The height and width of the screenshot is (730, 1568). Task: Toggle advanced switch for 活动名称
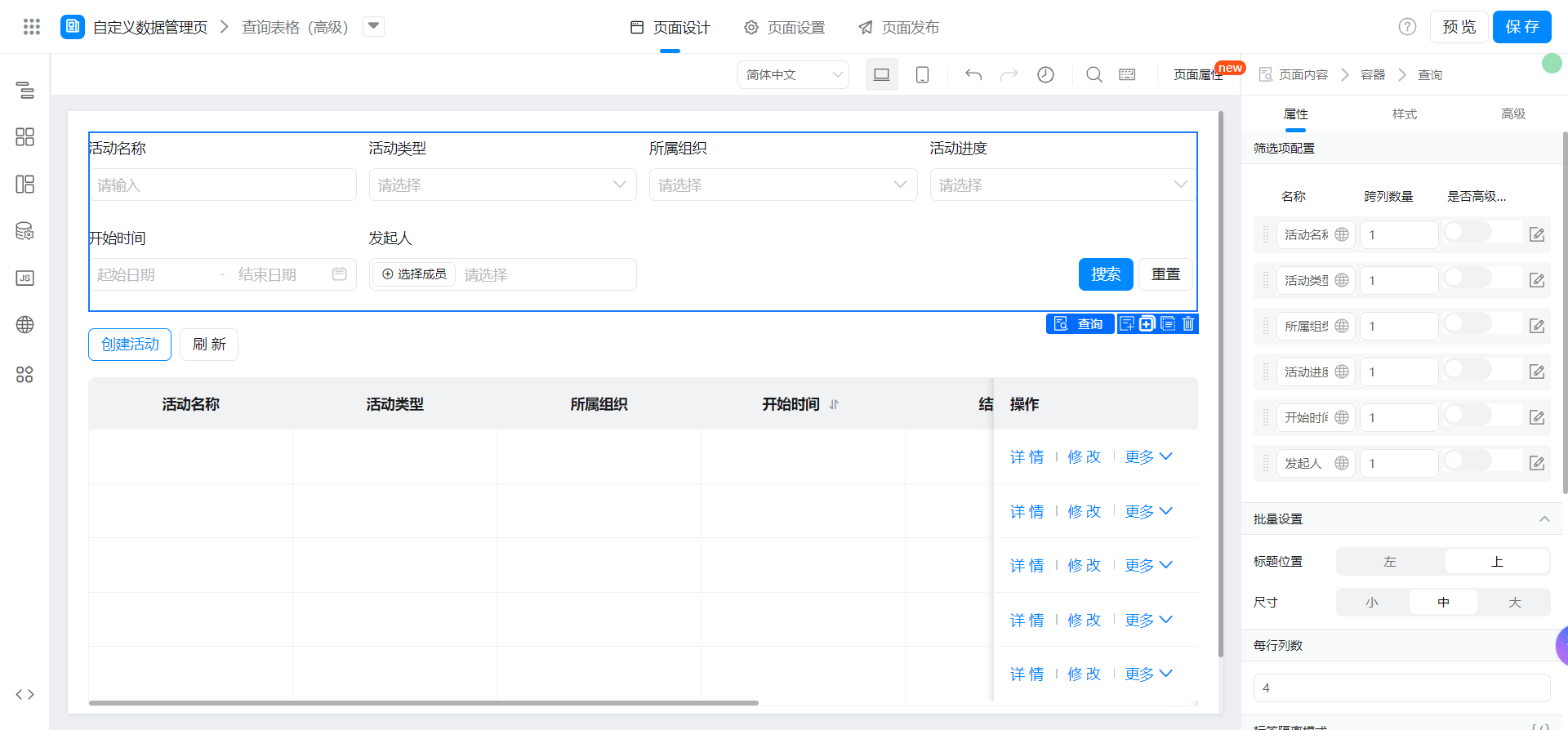[x=1468, y=233]
